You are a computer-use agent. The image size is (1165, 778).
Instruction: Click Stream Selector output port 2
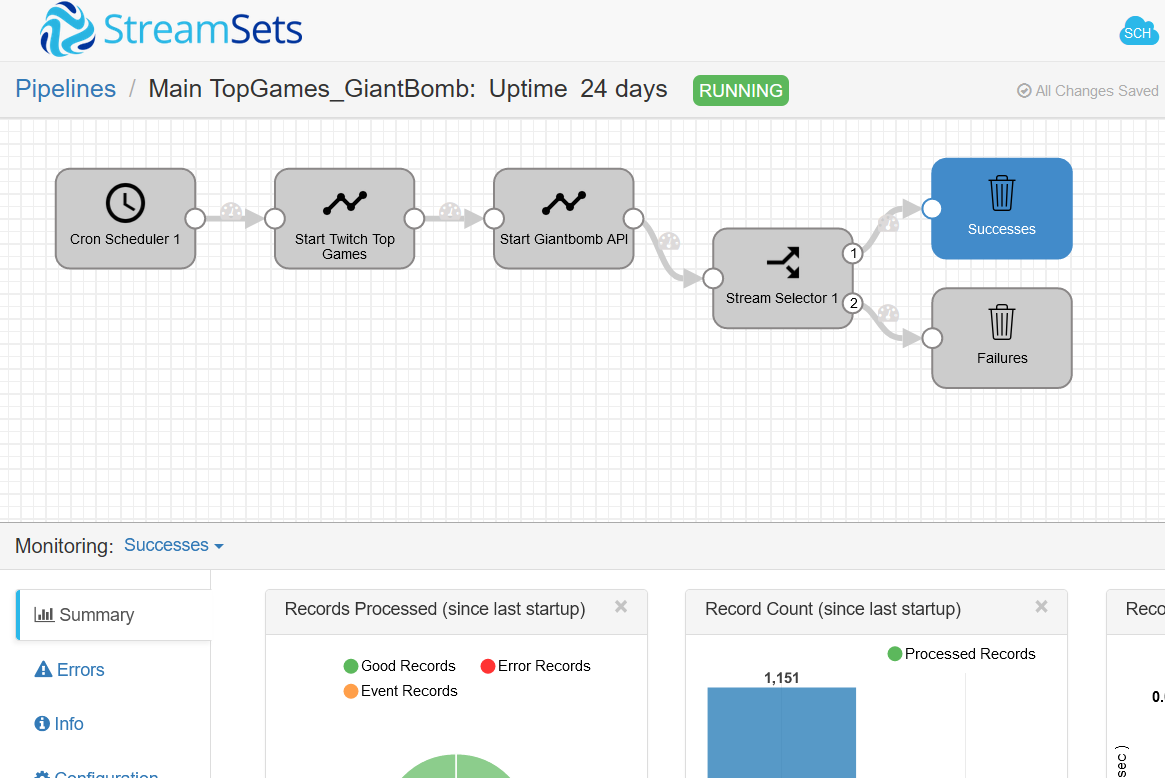853,303
